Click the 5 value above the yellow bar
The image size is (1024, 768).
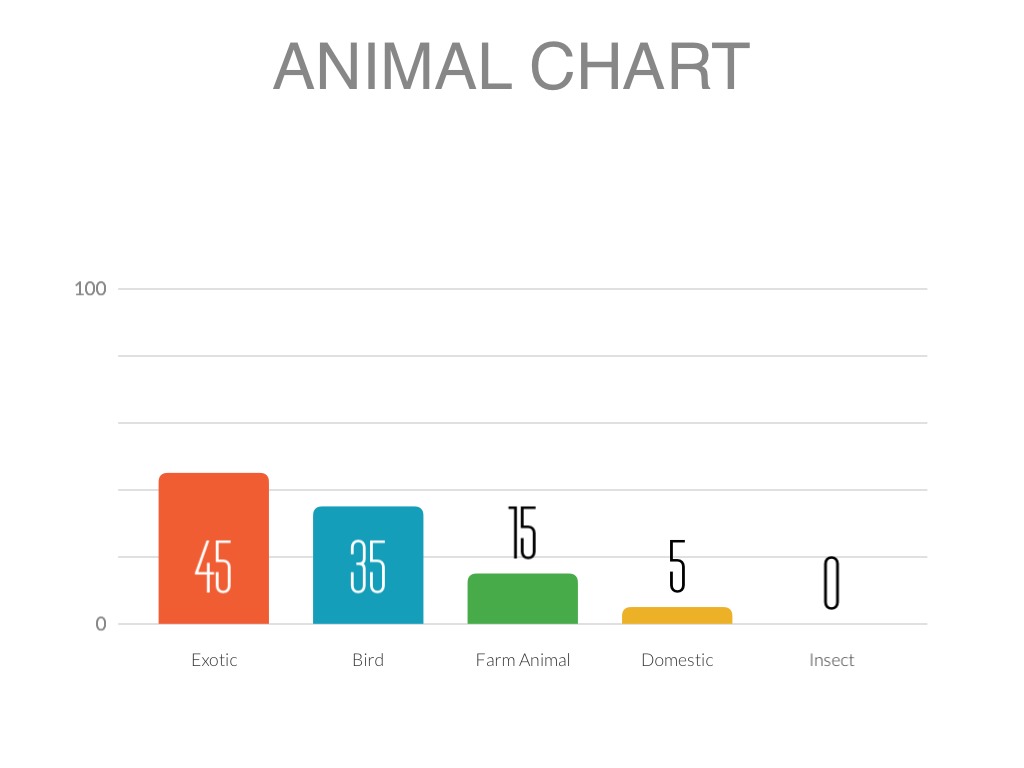tap(677, 565)
